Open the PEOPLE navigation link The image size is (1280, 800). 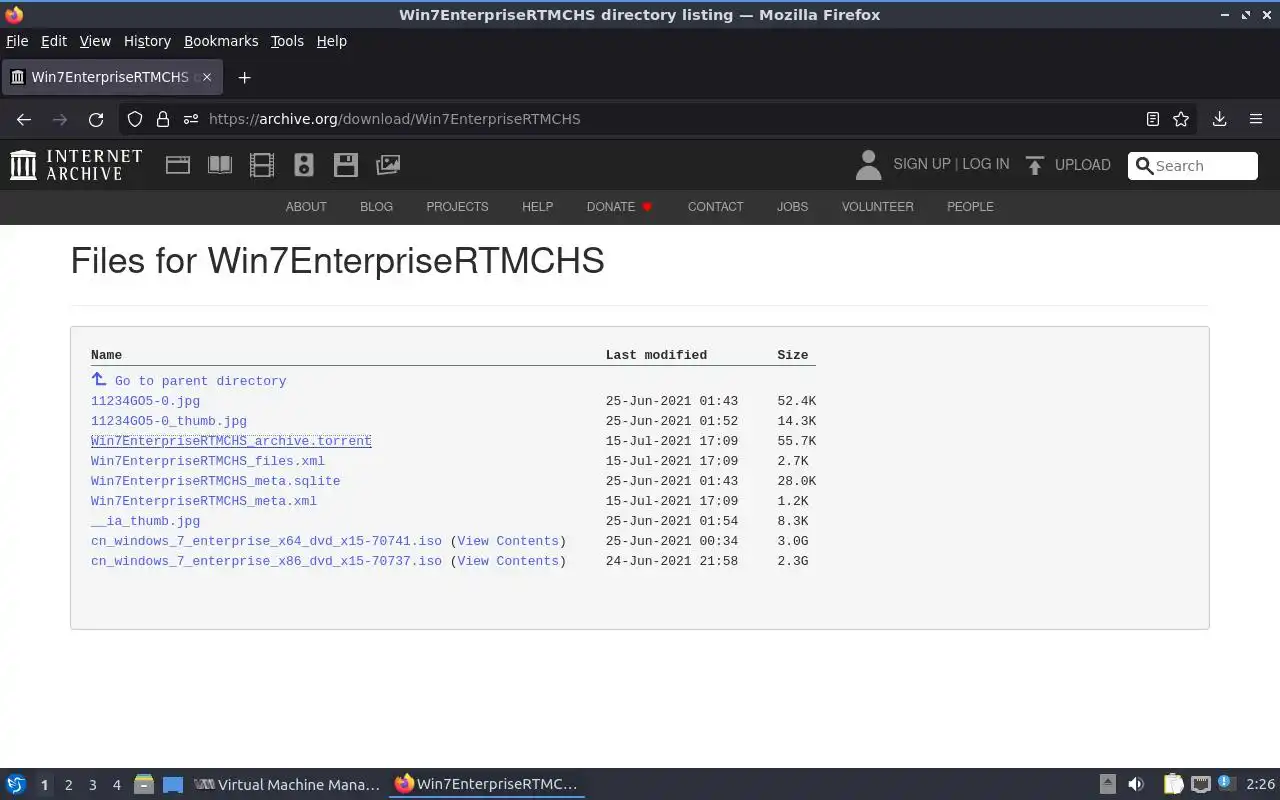point(970,207)
